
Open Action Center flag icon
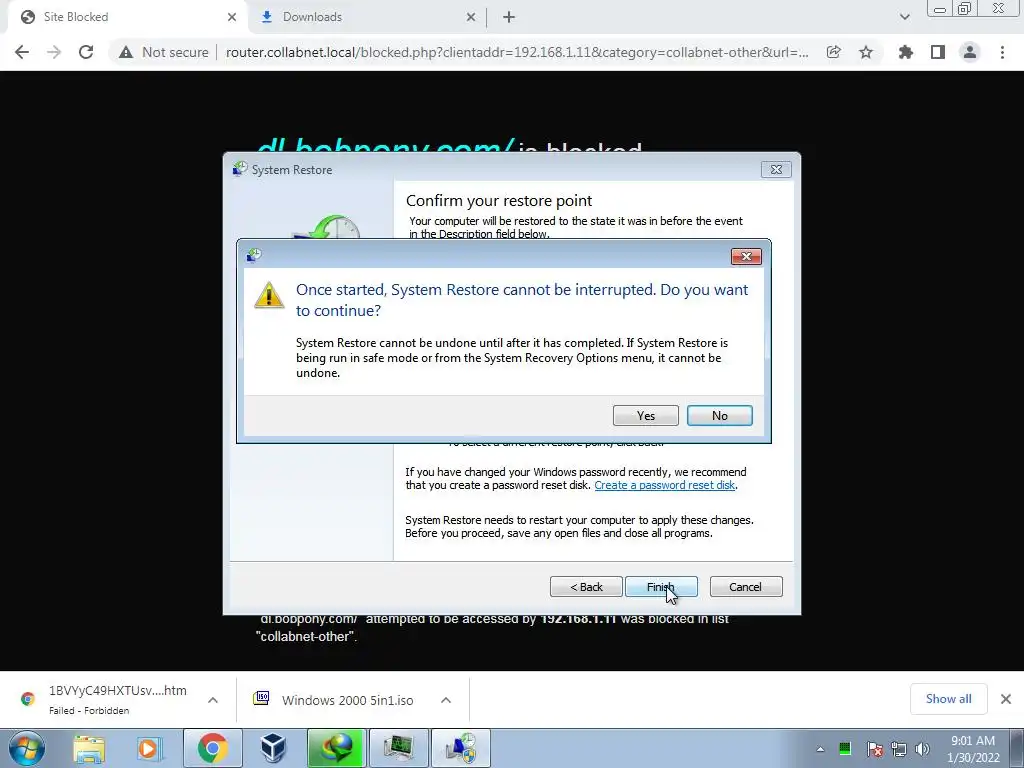[874, 749]
